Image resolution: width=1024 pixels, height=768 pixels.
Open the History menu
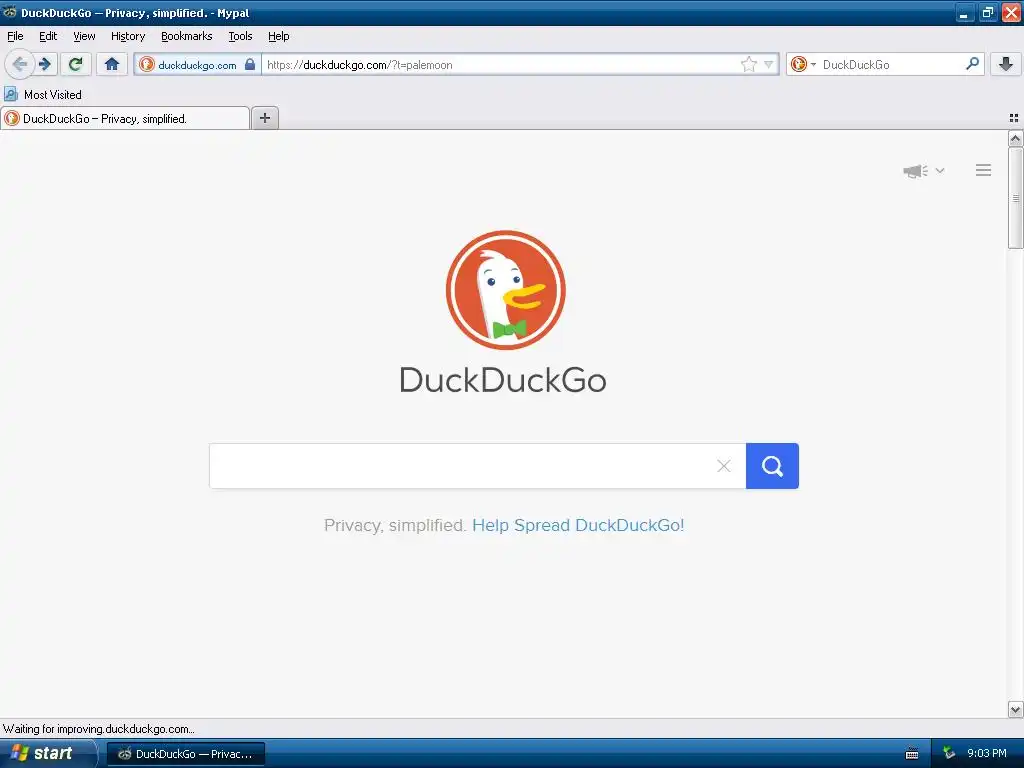[x=128, y=36]
